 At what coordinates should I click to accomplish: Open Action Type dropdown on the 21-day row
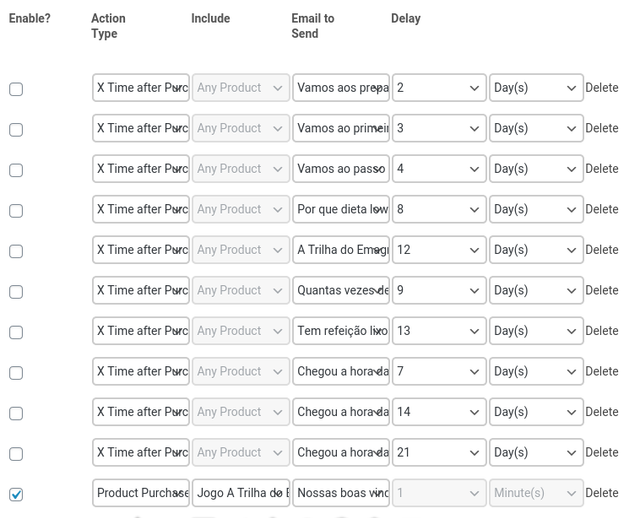click(141, 452)
